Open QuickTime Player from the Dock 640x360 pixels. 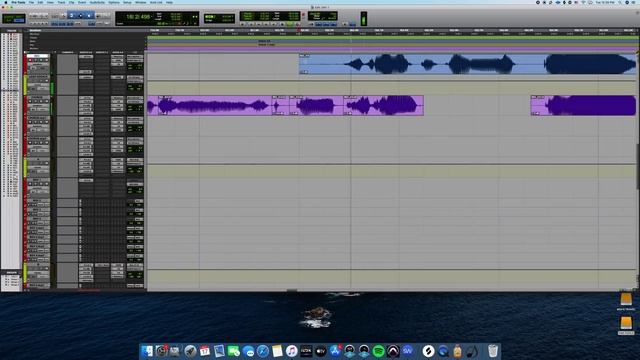tap(443, 351)
